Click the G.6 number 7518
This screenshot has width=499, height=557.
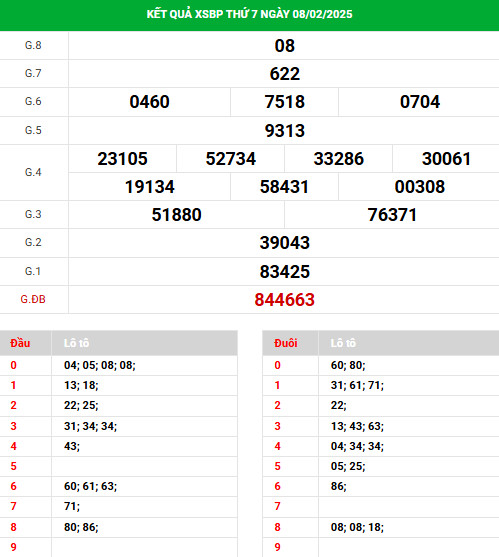[x=284, y=102]
